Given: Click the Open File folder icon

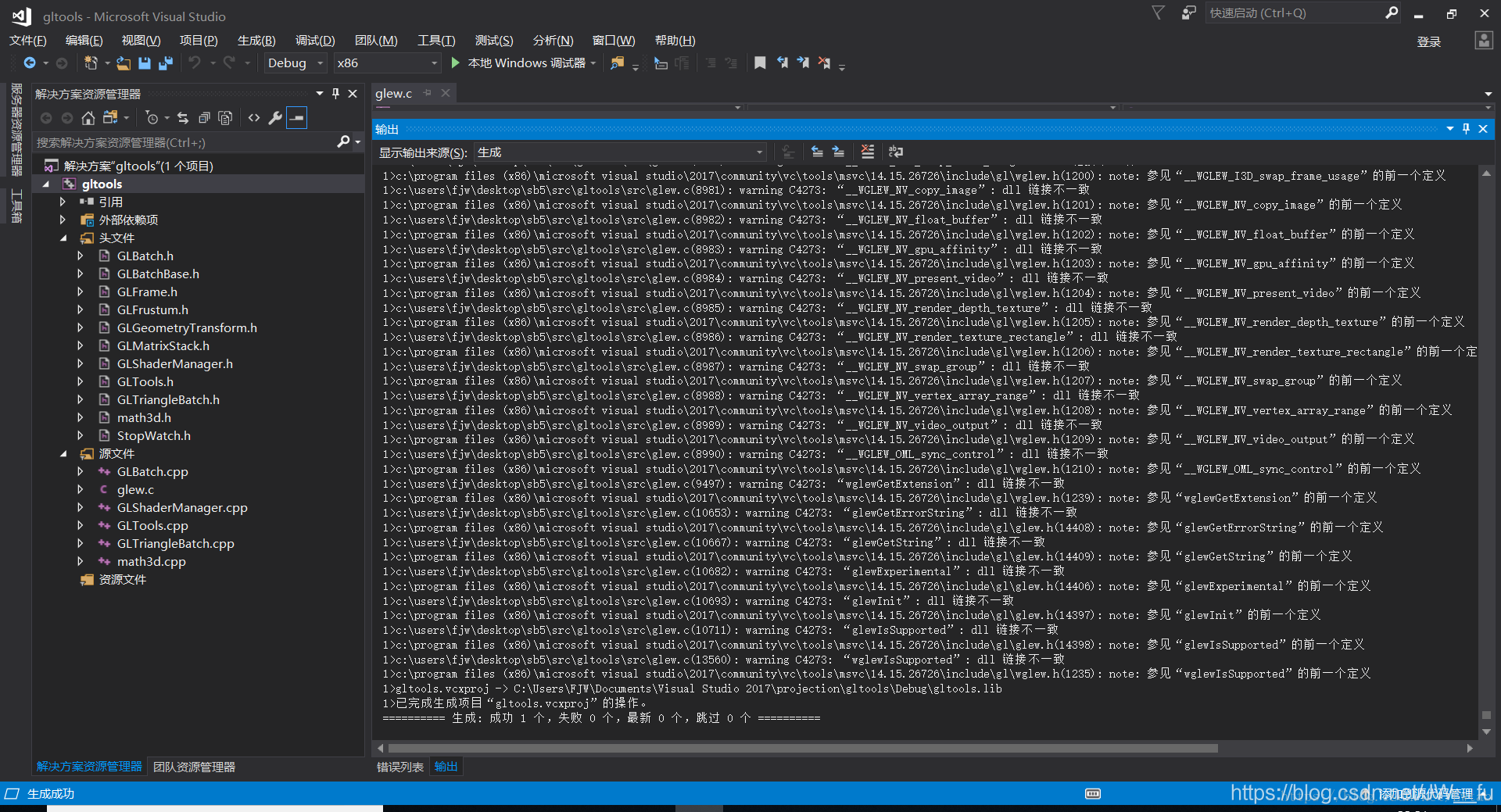Looking at the screenshot, I should point(124,63).
